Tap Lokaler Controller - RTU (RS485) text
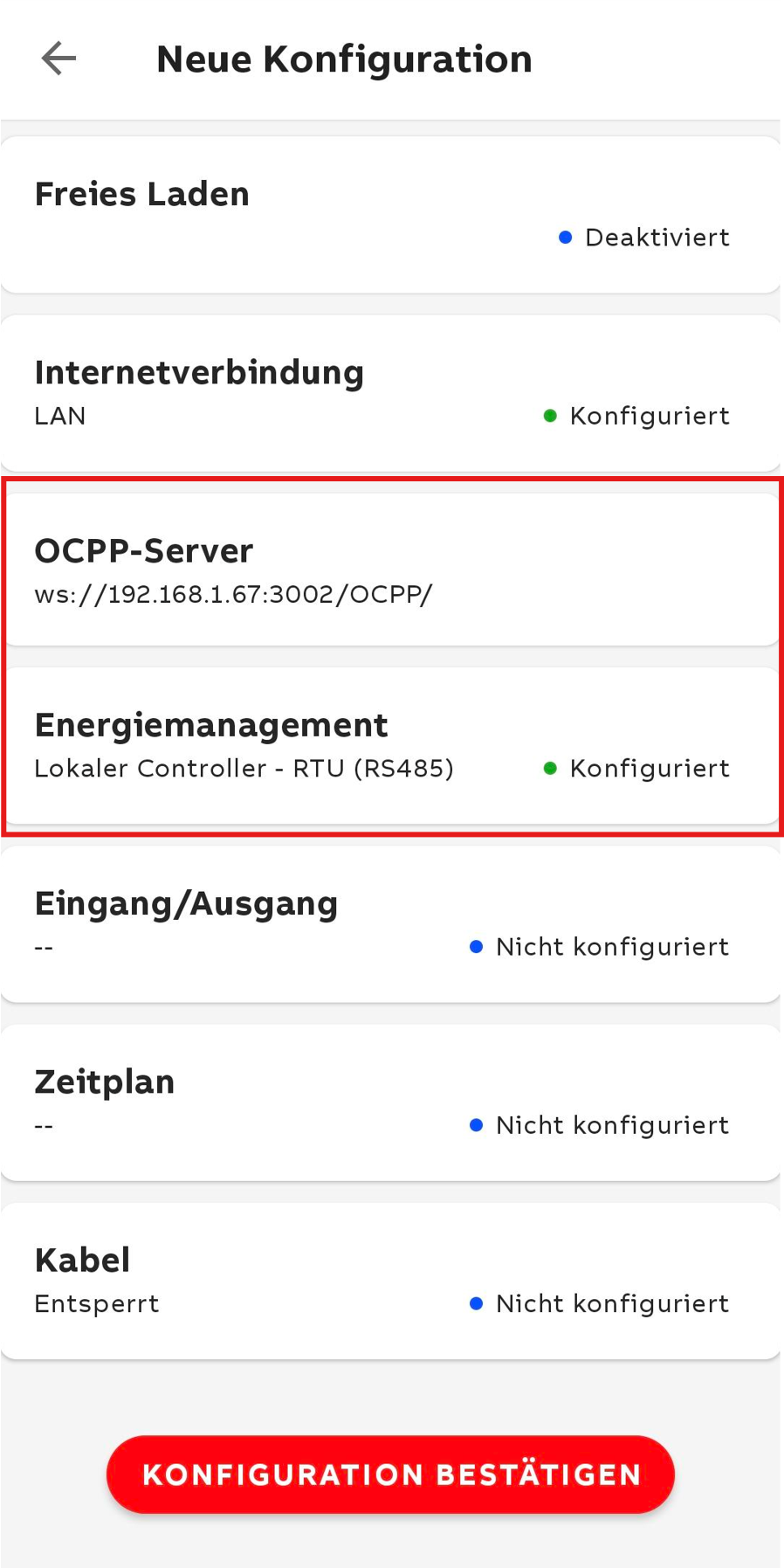Screen dimensions: 784x1568 (x=244, y=769)
